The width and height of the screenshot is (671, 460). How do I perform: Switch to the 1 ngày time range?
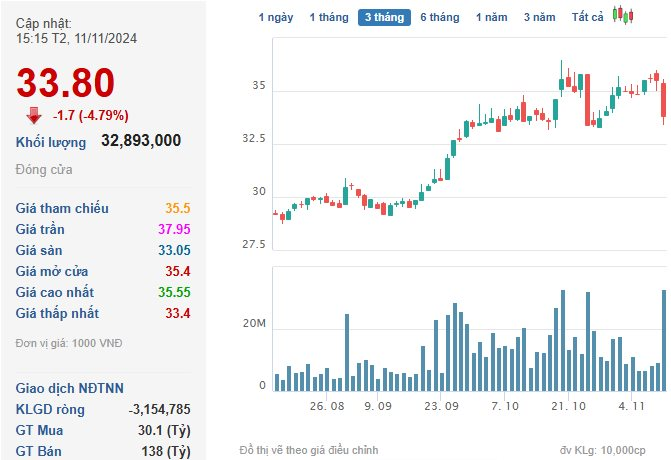[x=276, y=17]
